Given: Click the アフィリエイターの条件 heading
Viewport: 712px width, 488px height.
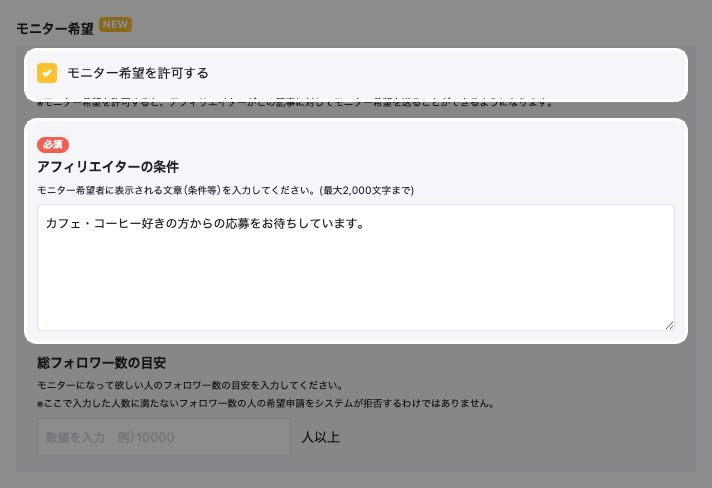Looking at the screenshot, I should tap(108, 167).
